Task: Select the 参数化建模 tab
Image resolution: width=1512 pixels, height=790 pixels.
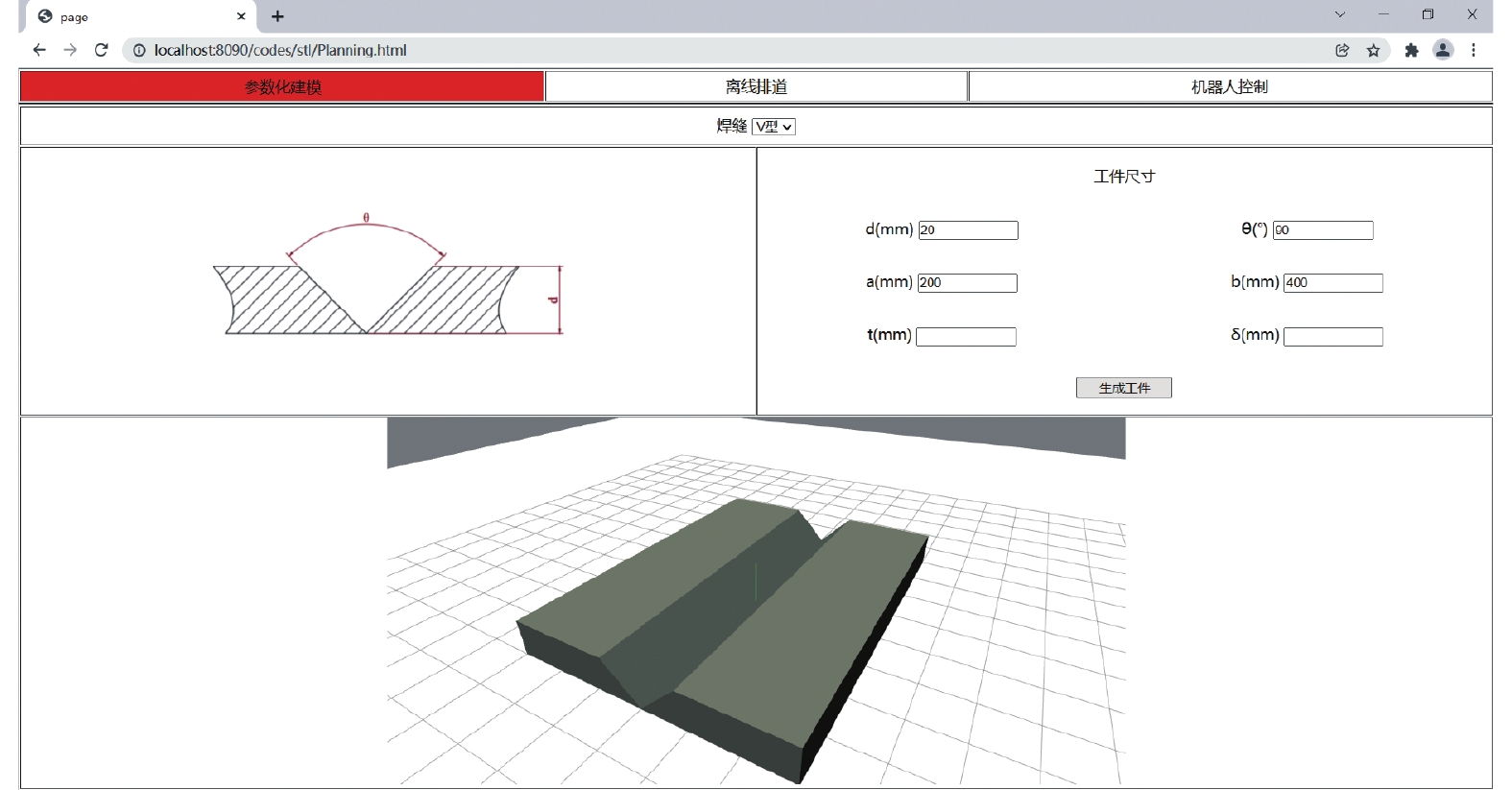Action: click(x=282, y=86)
